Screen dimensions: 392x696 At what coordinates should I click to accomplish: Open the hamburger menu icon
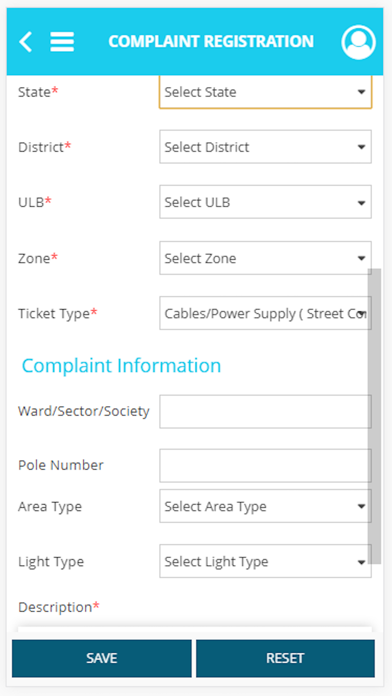coord(62,42)
